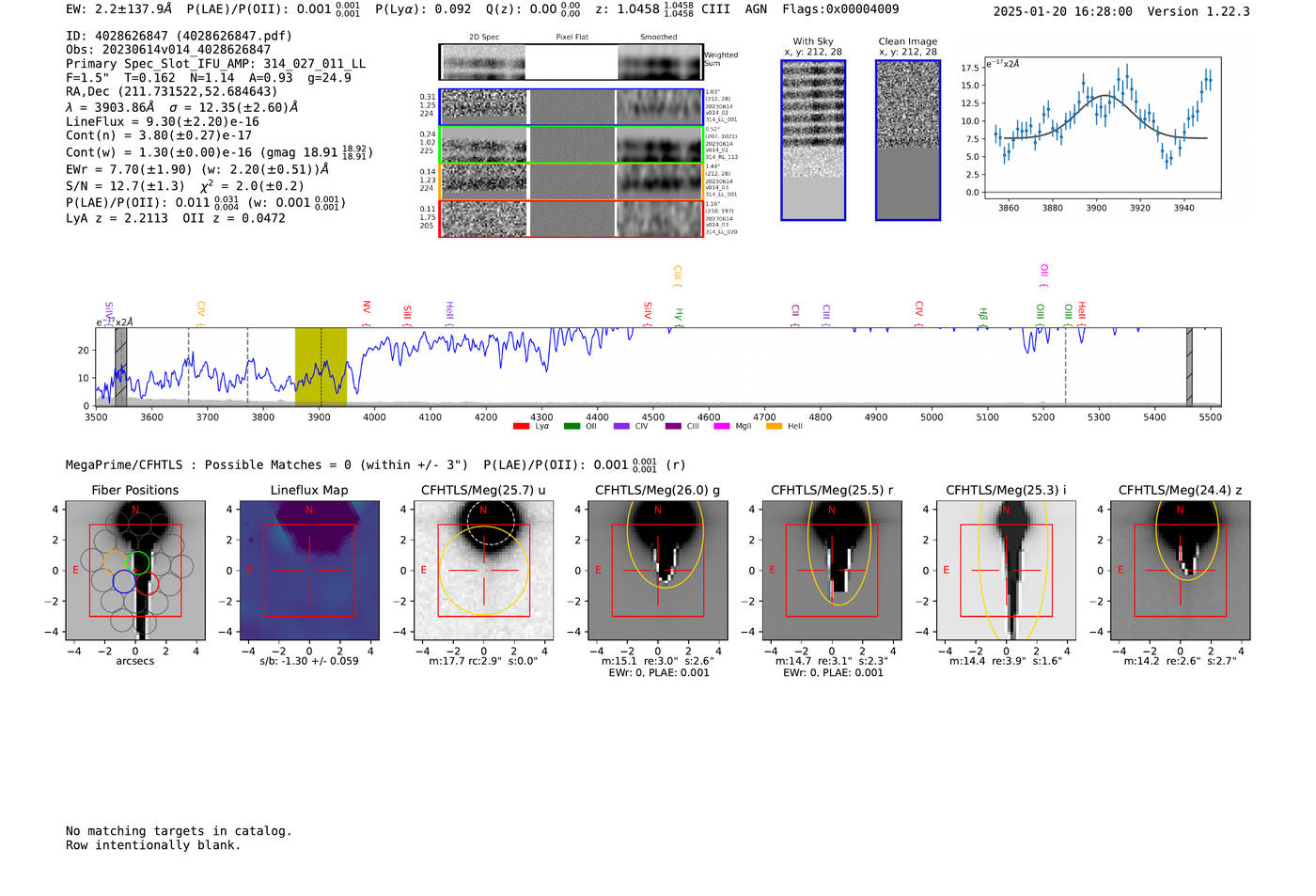Viewport: 1316px width, 896px height.
Task: Select the magenta MgII legend swatch
Action: [x=722, y=427]
